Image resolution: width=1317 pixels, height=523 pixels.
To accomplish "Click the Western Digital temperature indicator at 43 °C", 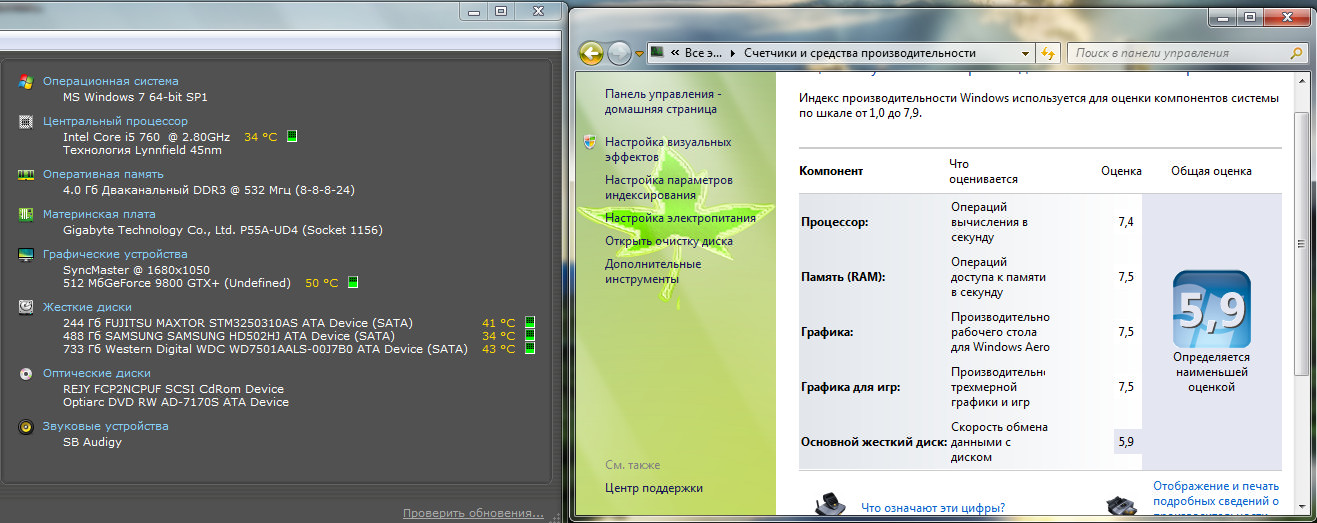I will click(x=530, y=348).
